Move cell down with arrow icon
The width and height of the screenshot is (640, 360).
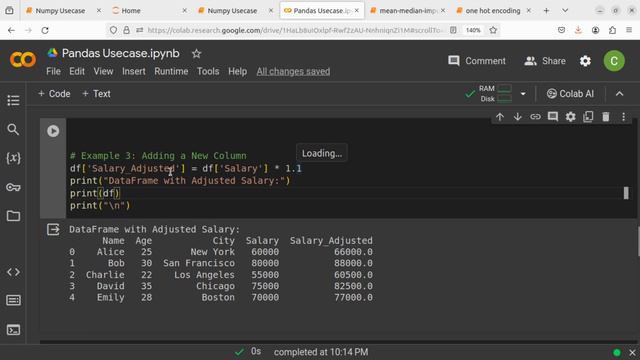(x=518, y=117)
